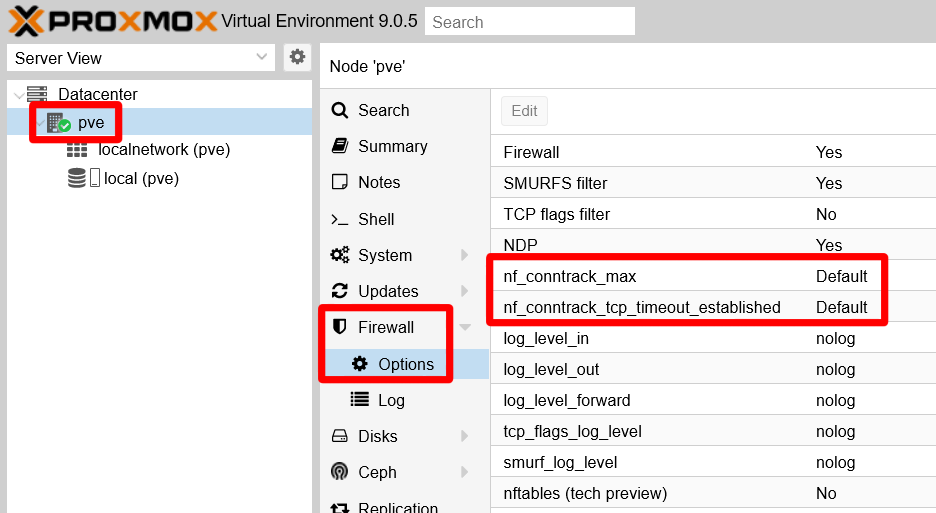Click the Ceph spiral icon
Image resolution: width=936 pixels, height=513 pixels.
(340, 471)
